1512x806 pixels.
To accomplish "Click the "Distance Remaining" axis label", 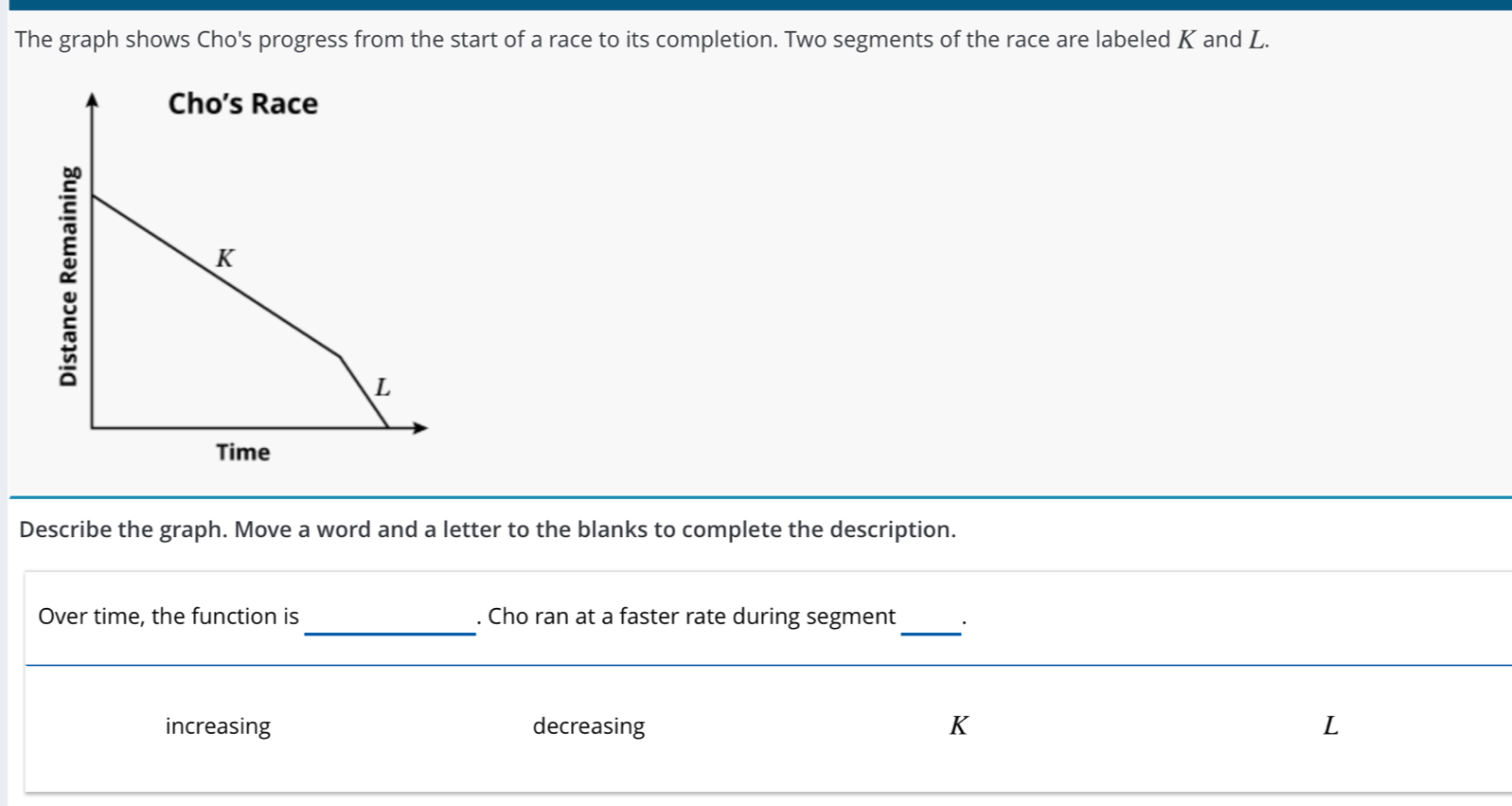I will (x=68, y=277).
